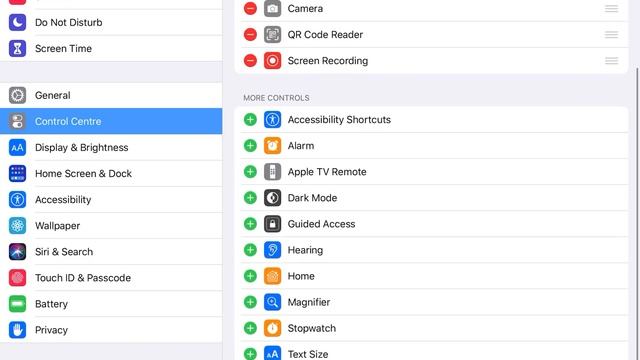Tap the Stopwatch icon
This screenshot has width=640, height=360.
point(272,329)
